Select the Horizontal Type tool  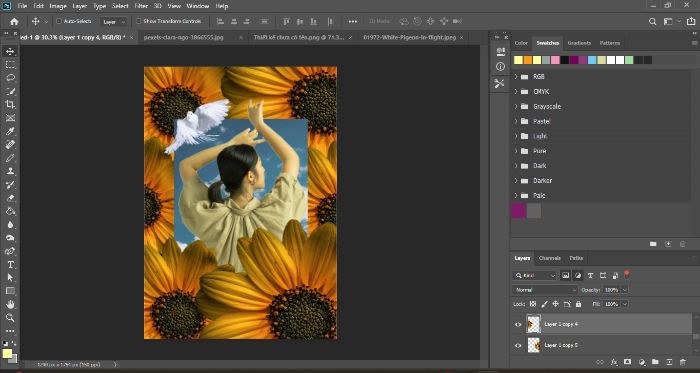click(x=10, y=265)
